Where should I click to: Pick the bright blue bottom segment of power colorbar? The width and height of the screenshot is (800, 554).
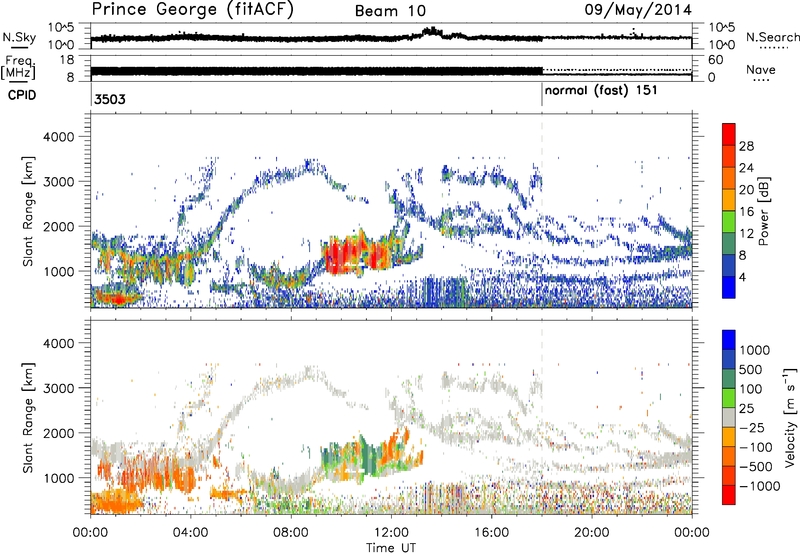tap(729, 287)
